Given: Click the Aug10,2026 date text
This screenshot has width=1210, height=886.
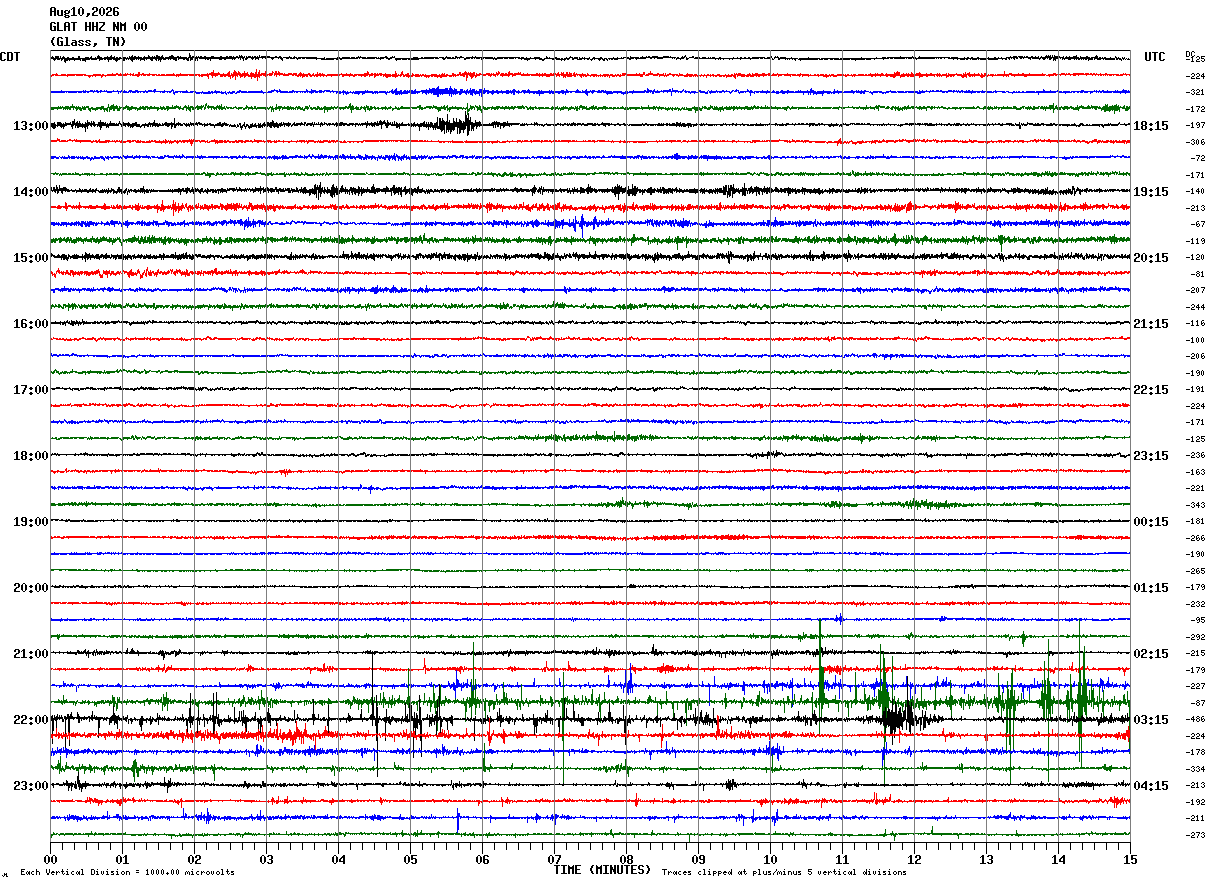Looking at the screenshot, I should (x=84, y=12).
